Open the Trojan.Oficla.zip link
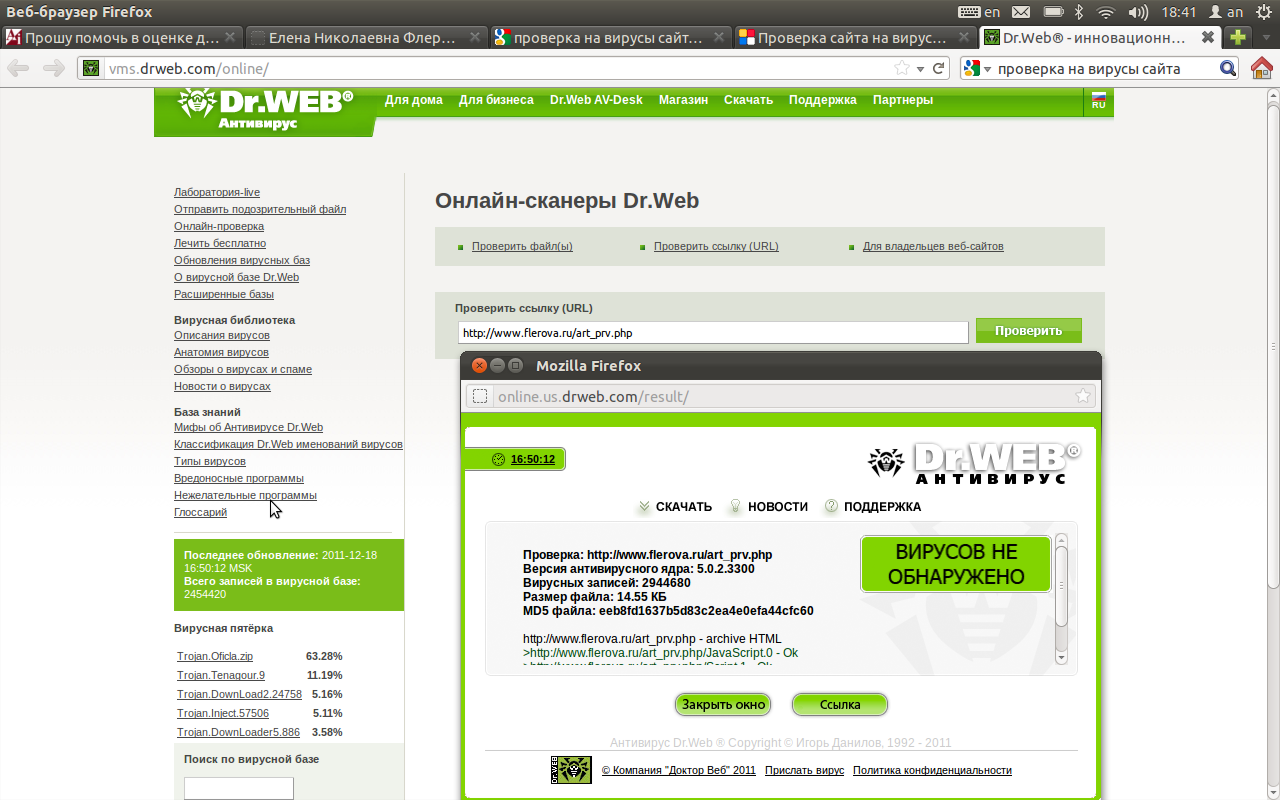Viewport: 1280px width, 800px height. (x=215, y=656)
